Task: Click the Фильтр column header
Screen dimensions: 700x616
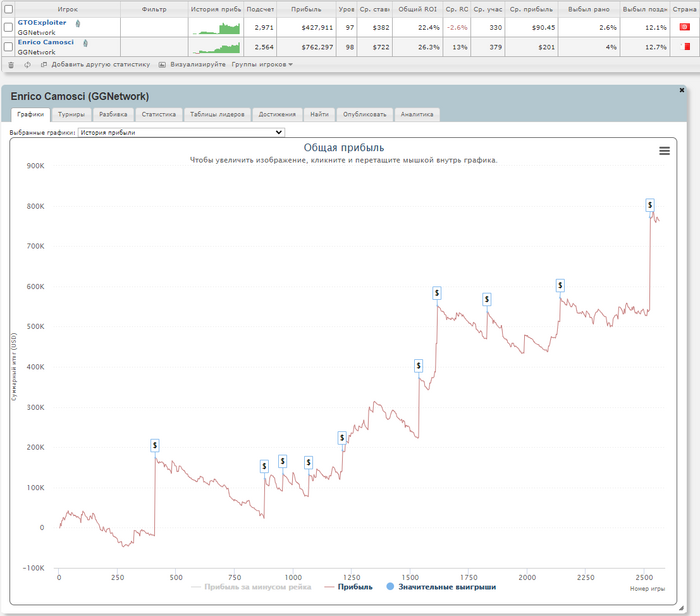Action: (x=154, y=9)
